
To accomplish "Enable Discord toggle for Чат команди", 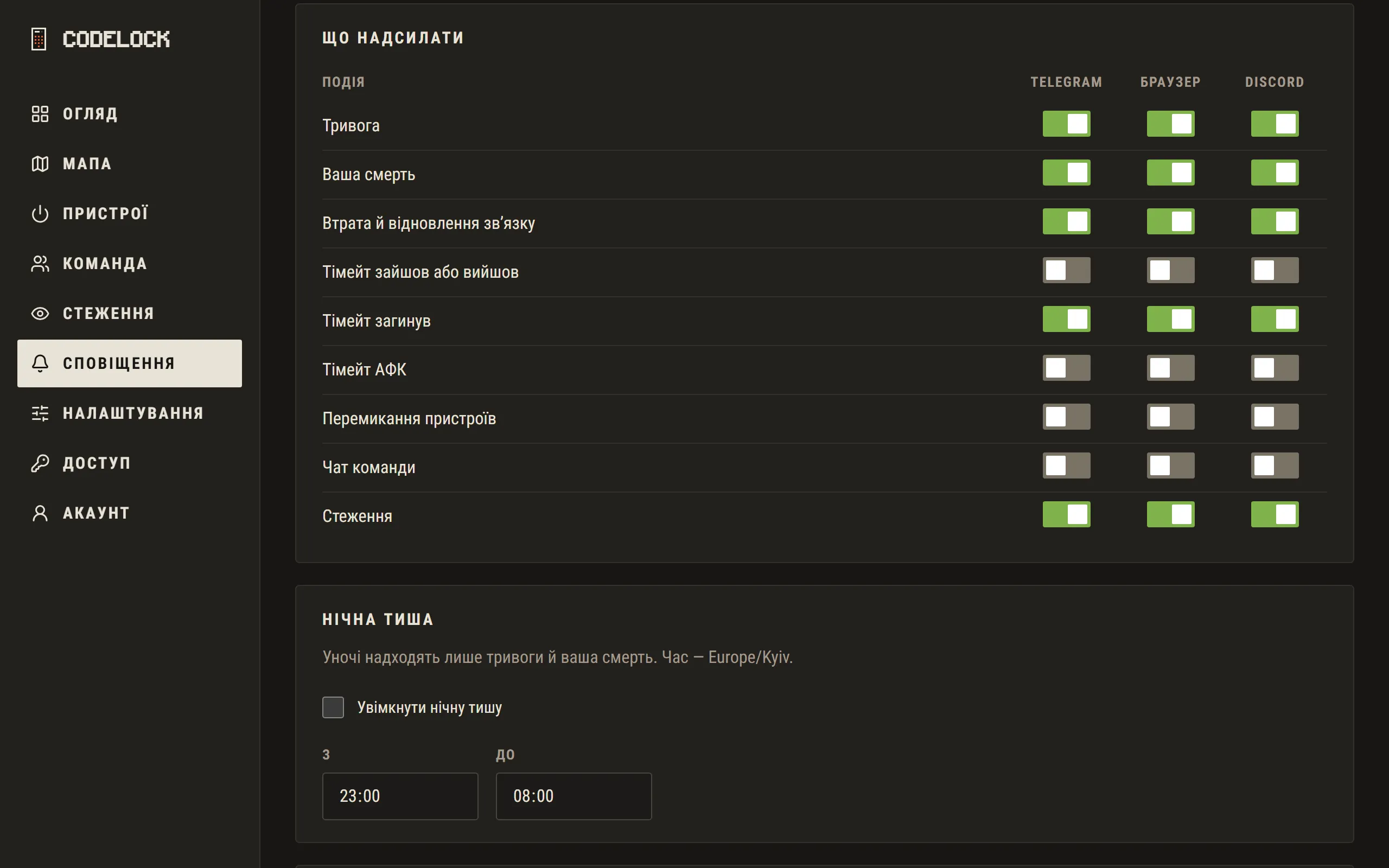I will point(1275,465).
